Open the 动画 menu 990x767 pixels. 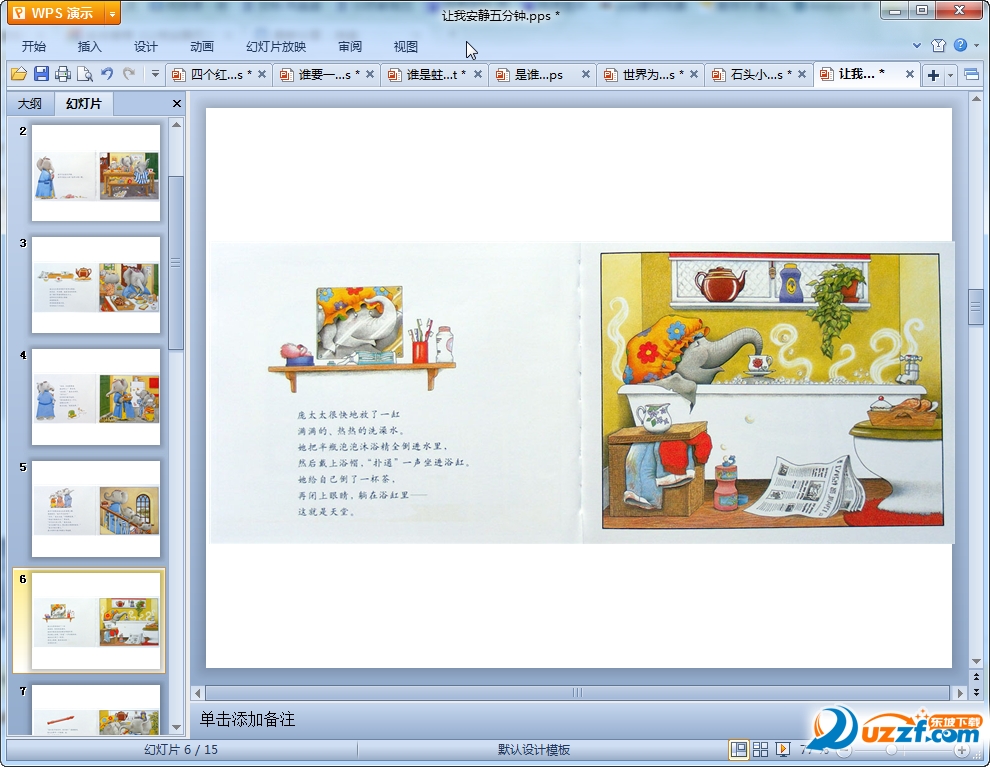[x=201, y=47]
